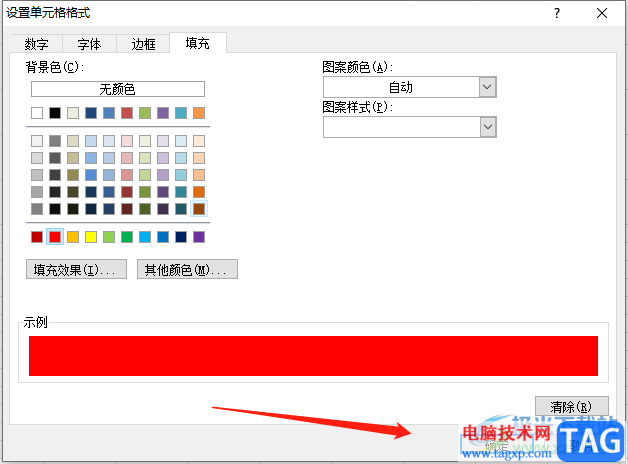Screen dimensions: 628x464
Task: Pick the black swatch in top row
Action: coord(55,113)
